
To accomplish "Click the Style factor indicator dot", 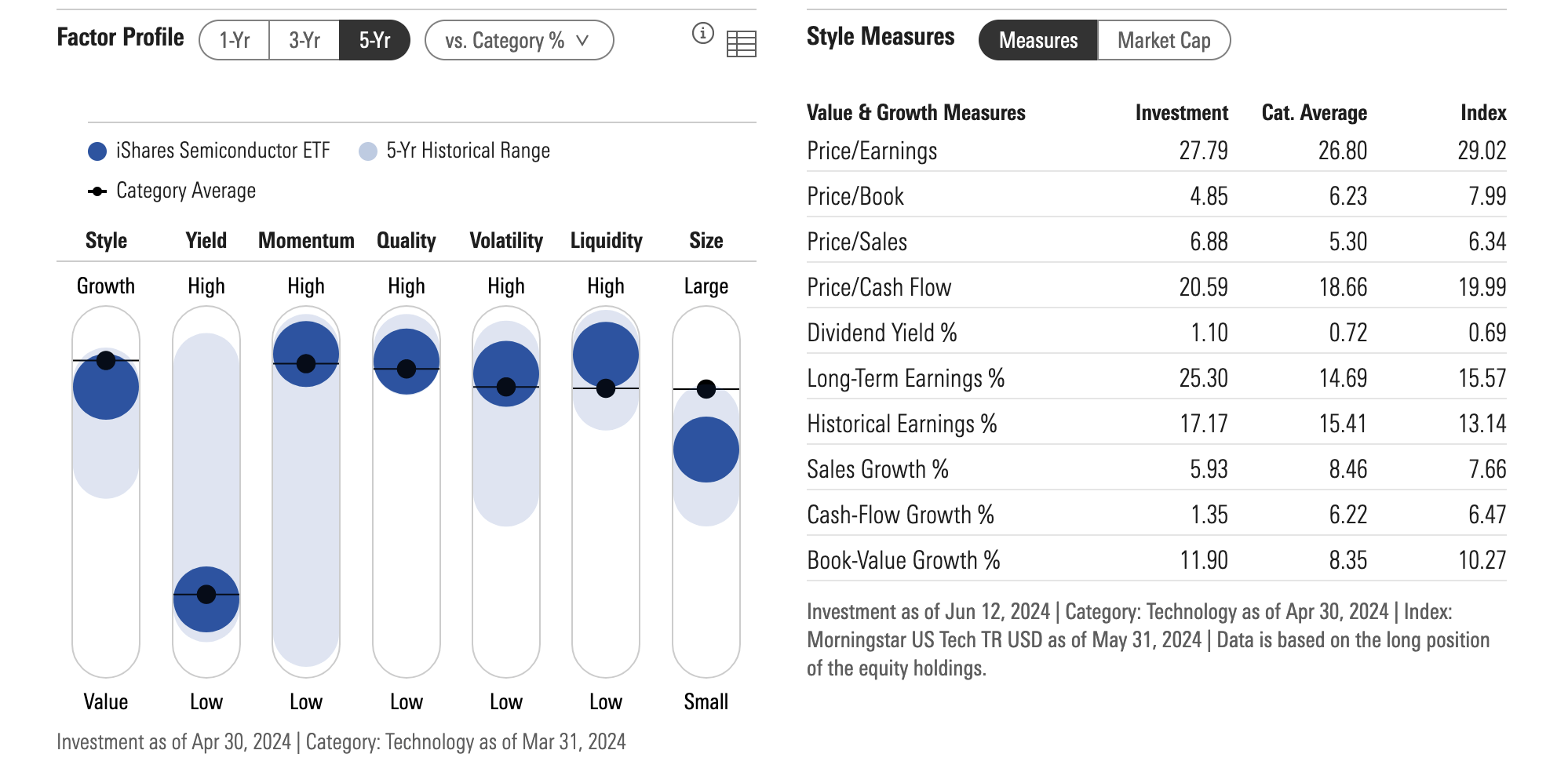I will tap(106, 385).
